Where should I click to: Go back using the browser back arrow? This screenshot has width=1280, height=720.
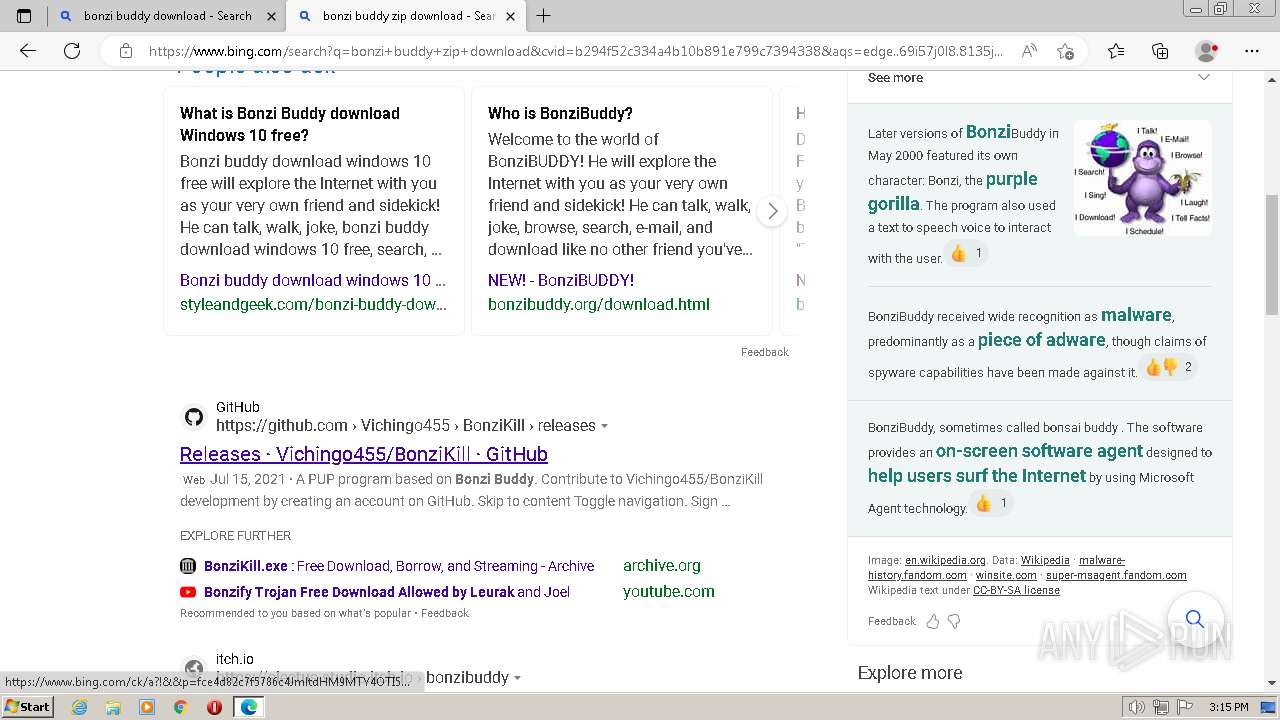tap(28, 51)
